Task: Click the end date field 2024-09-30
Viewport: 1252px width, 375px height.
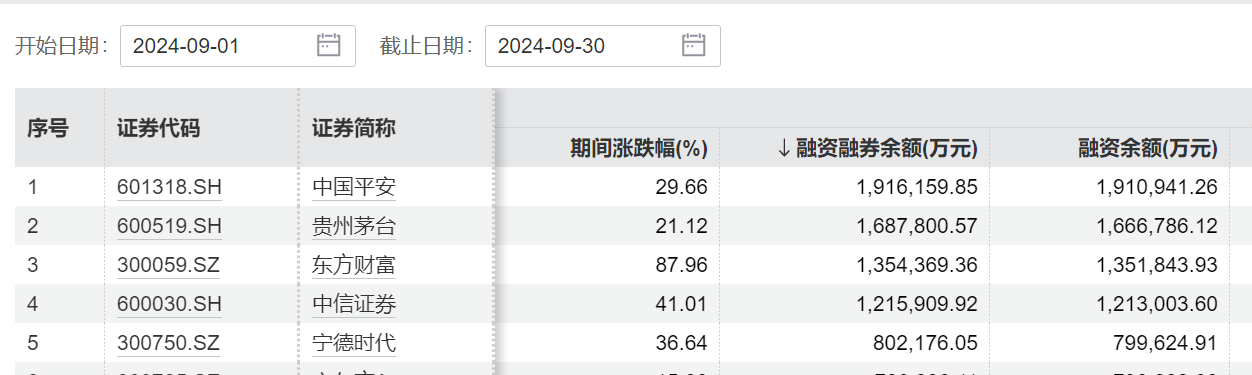Action: pos(603,45)
